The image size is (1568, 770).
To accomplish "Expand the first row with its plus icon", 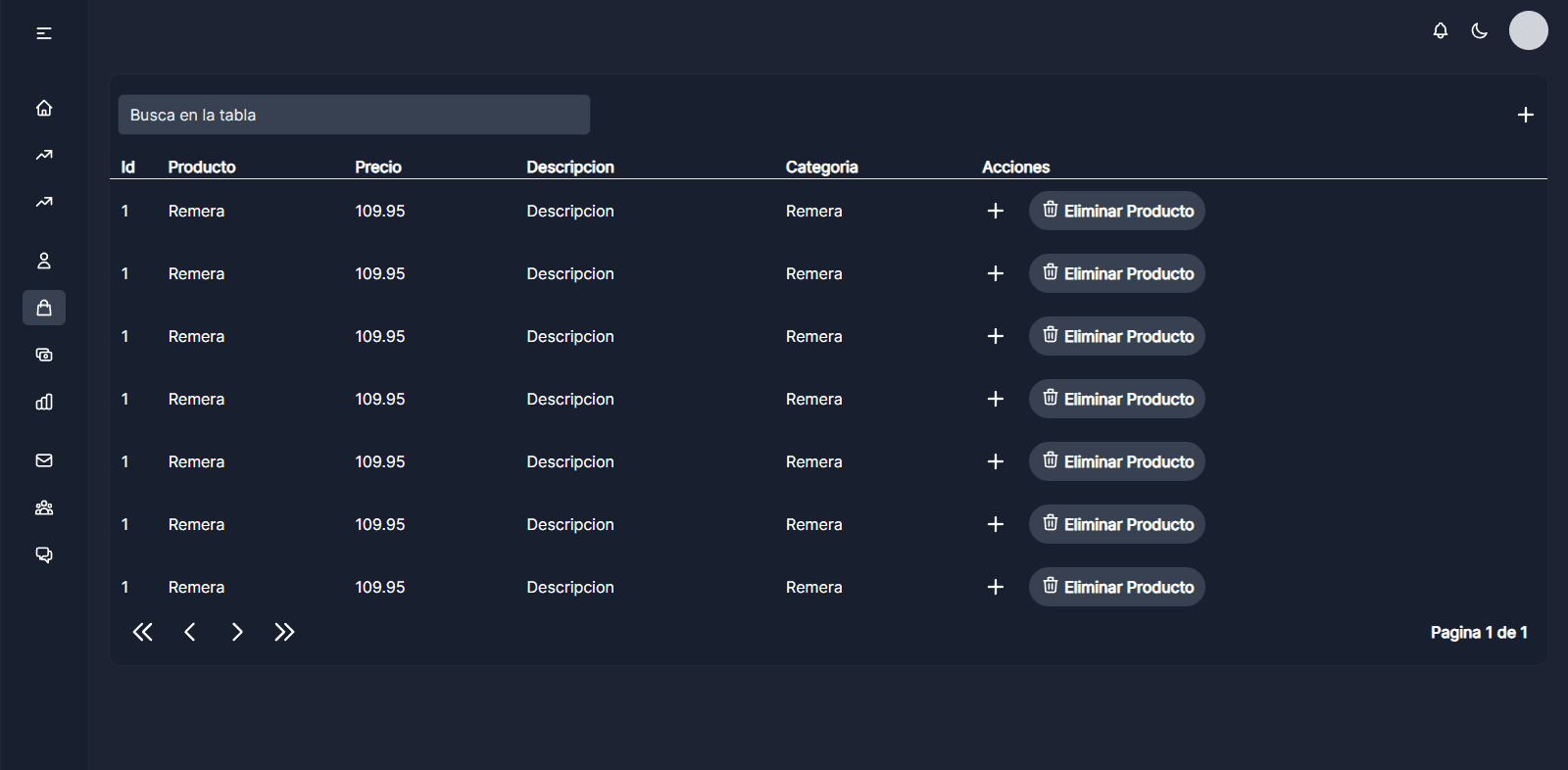I will (x=995, y=211).
